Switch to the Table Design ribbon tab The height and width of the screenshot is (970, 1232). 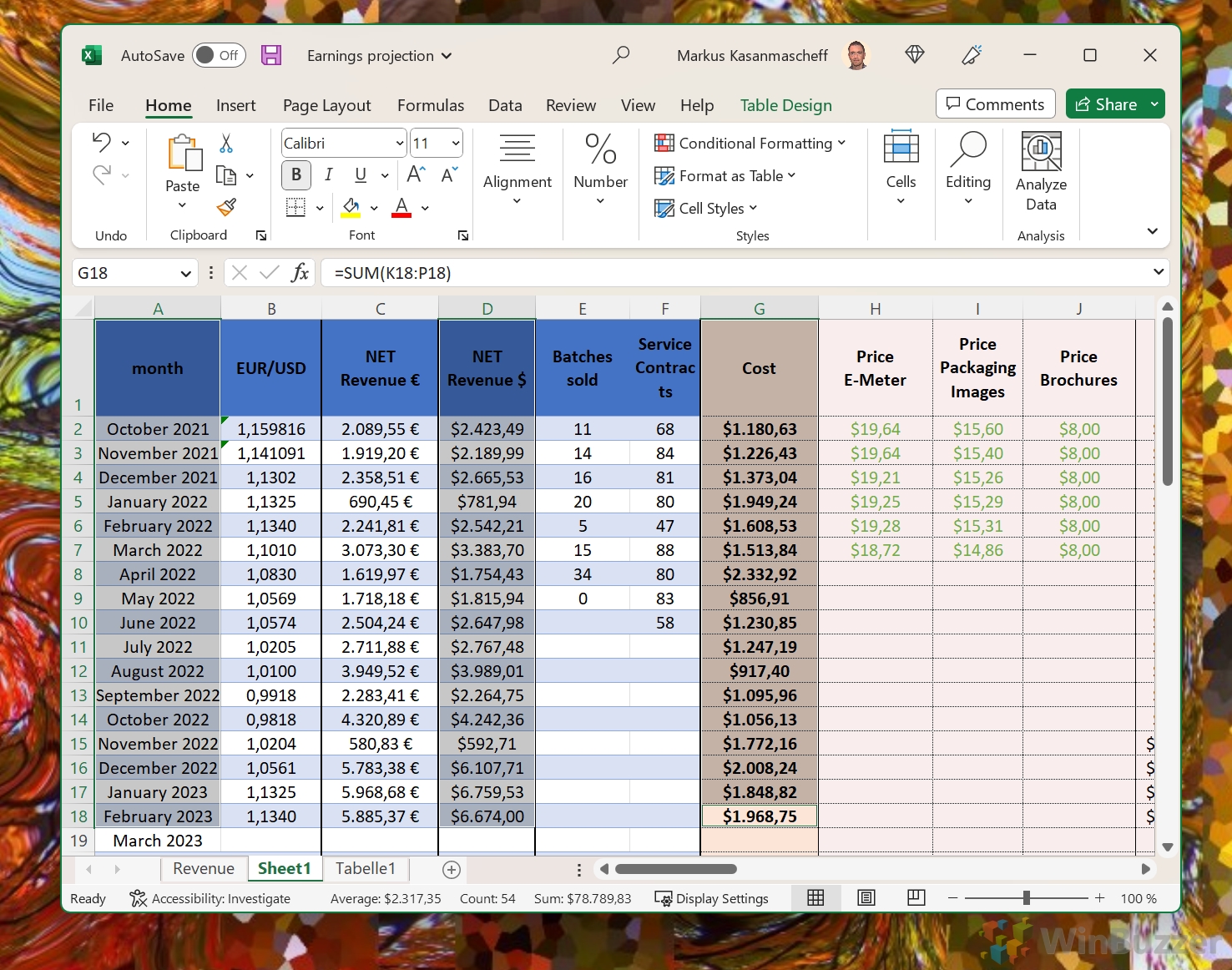click(785, 105)
